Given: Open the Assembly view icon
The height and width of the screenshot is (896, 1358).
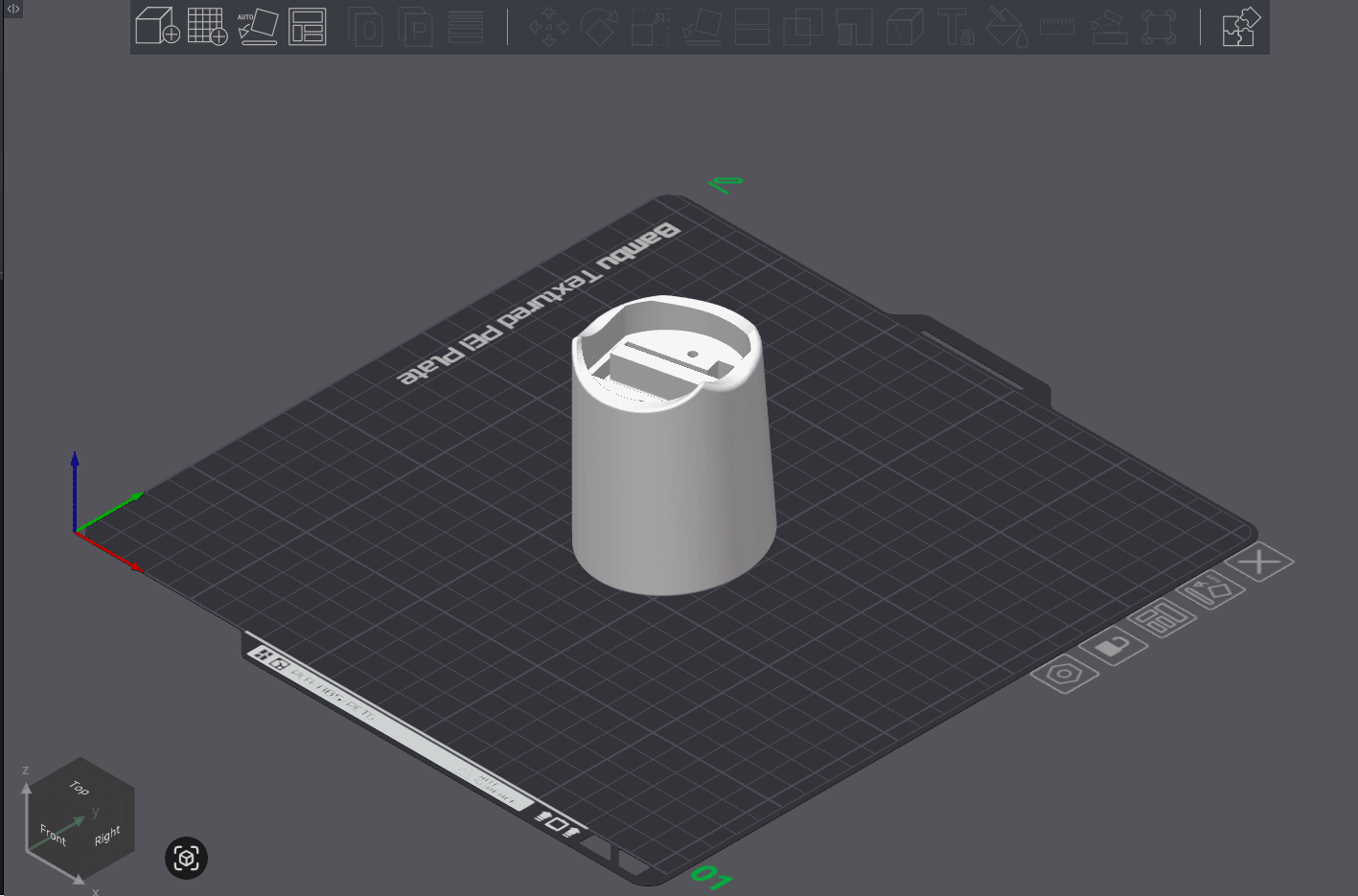Looking at the screenshot, I should [1240, 28].
